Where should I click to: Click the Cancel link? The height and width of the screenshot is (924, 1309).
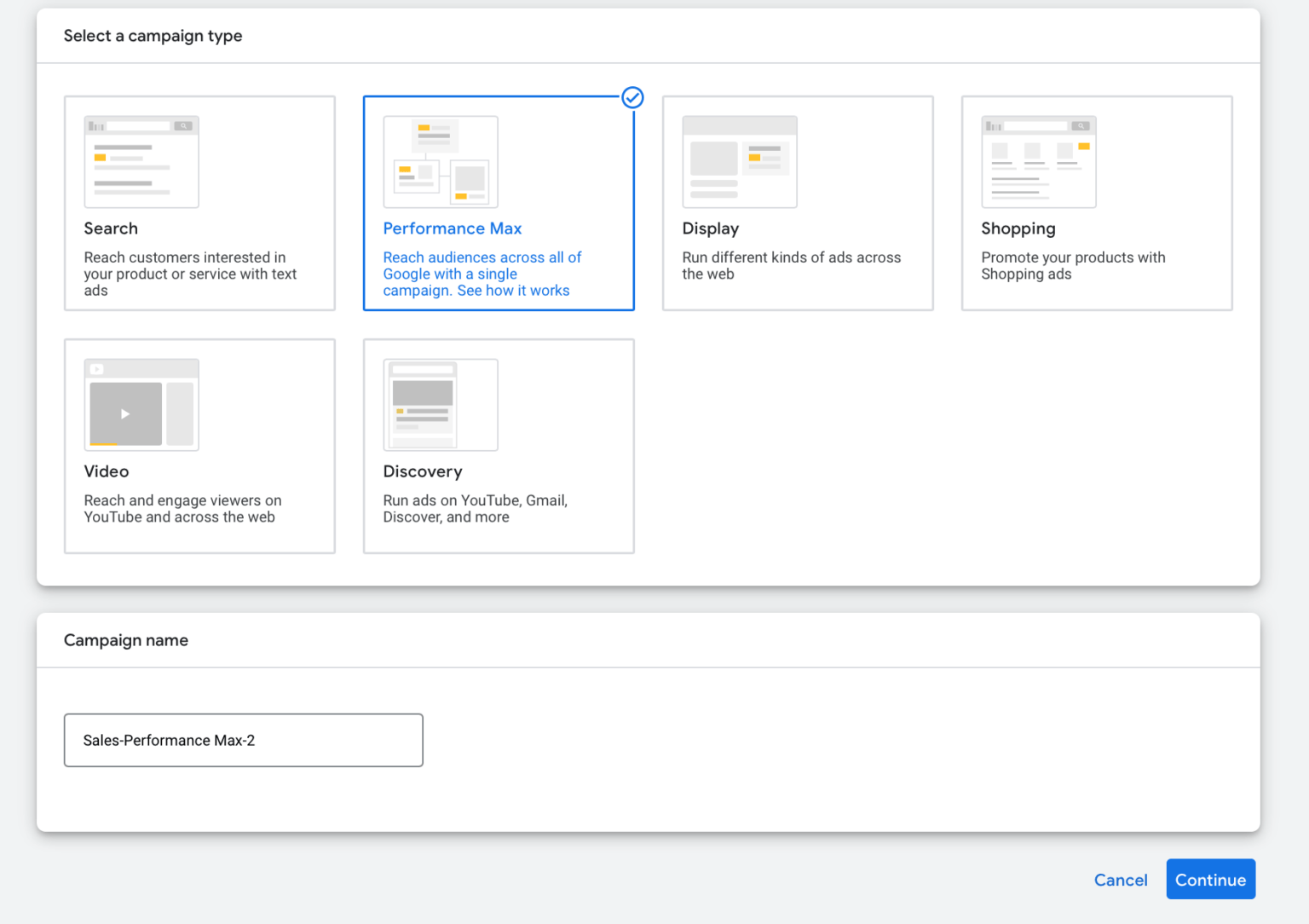pyautogui.click(x=1121, y=880)
